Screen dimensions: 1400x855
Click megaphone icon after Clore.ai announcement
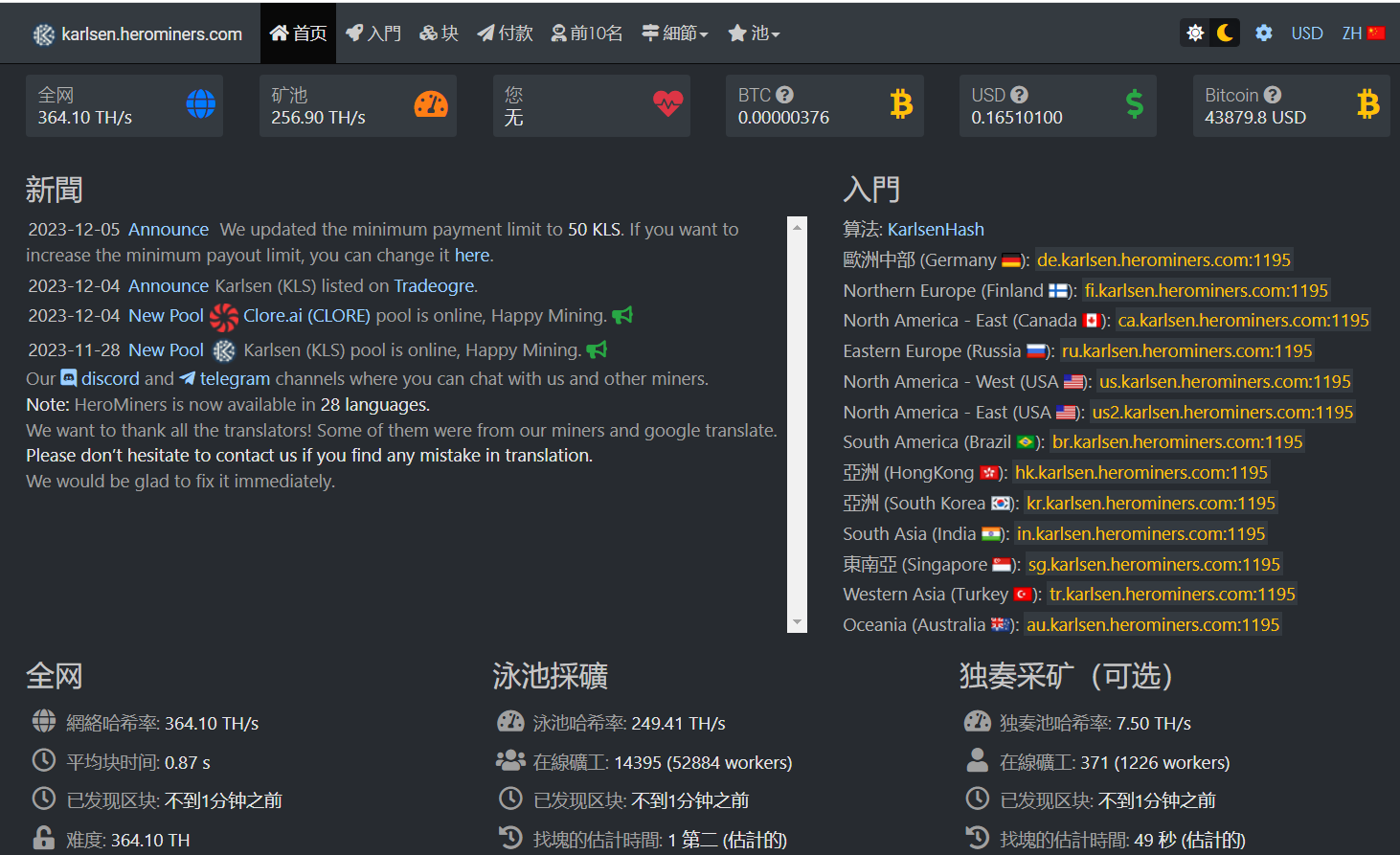622,315
